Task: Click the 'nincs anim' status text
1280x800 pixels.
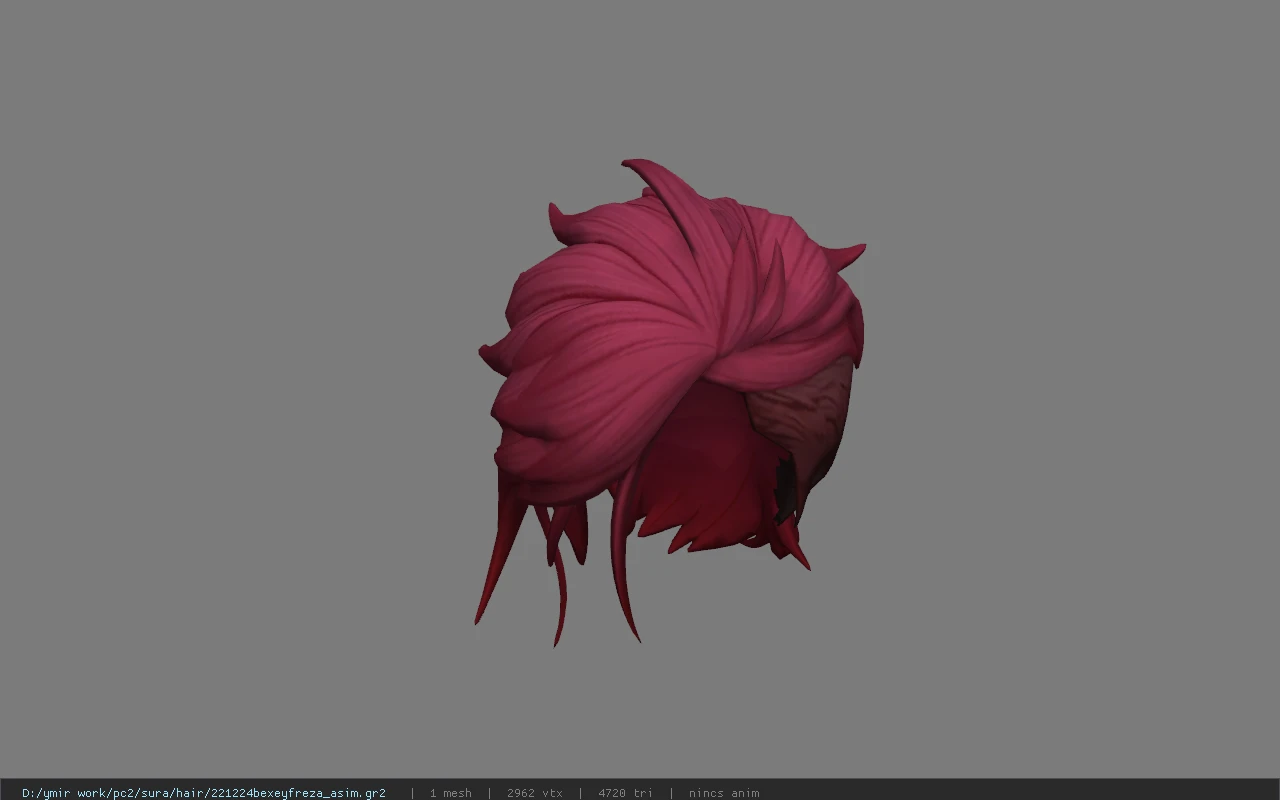Action: 724,793
